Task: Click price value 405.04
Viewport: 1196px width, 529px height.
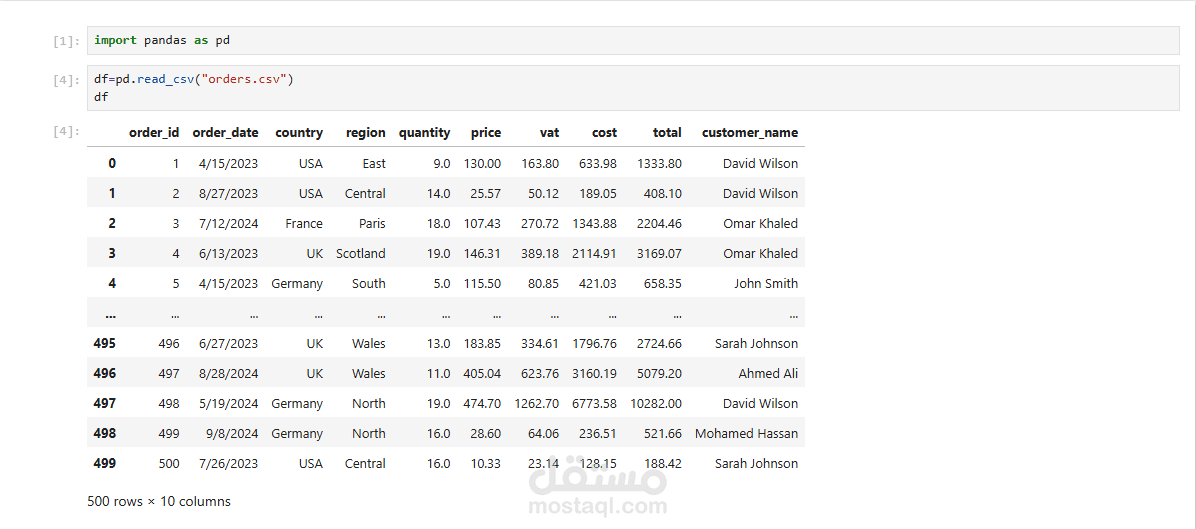Action: [482, 374]
